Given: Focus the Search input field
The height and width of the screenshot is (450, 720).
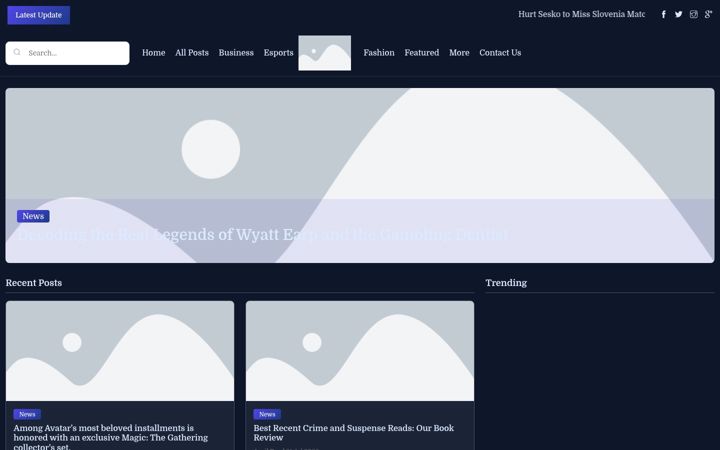Looking at the screenshot, I should [68, 53].
